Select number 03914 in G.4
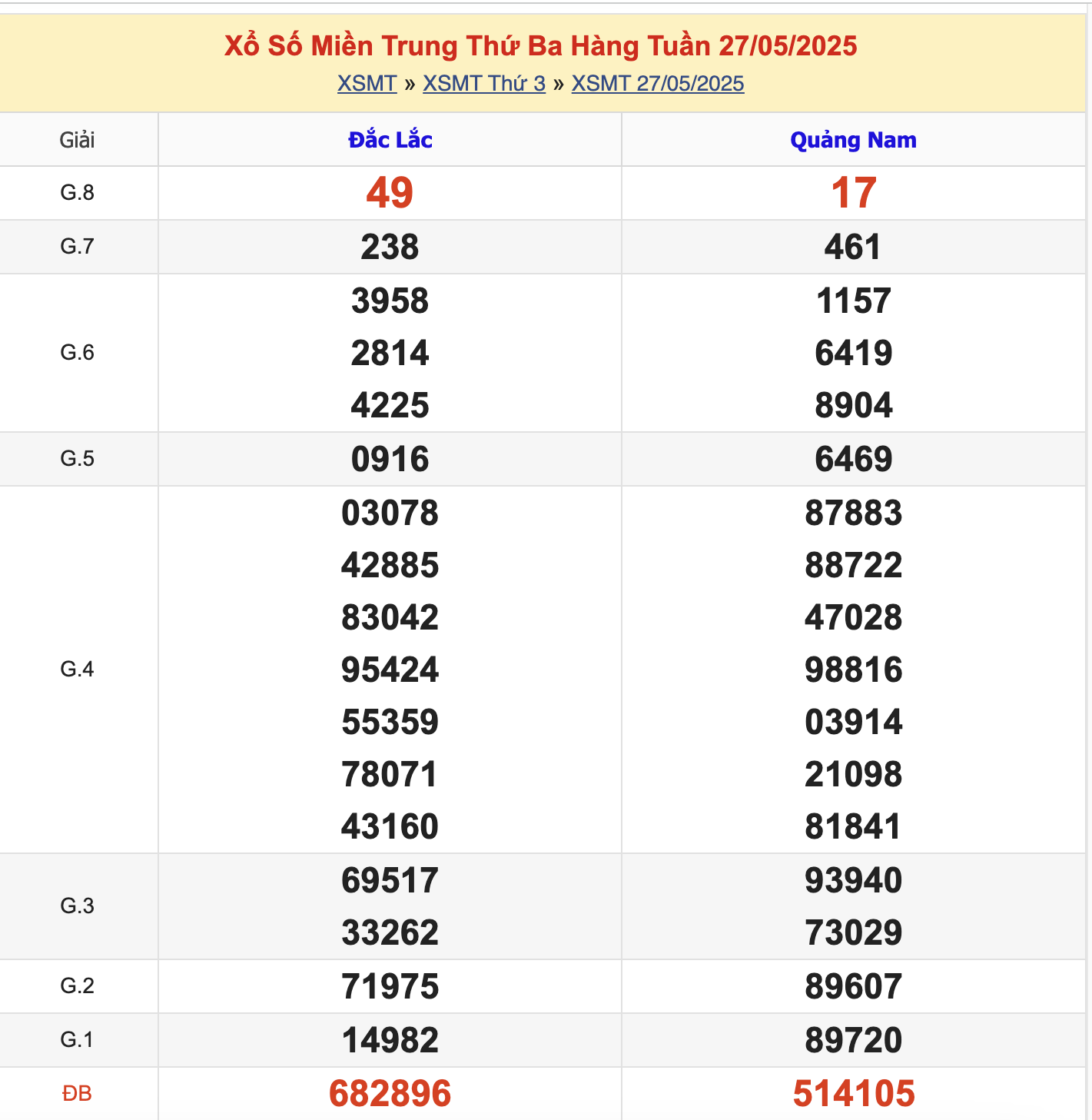 tap(854, 722)
